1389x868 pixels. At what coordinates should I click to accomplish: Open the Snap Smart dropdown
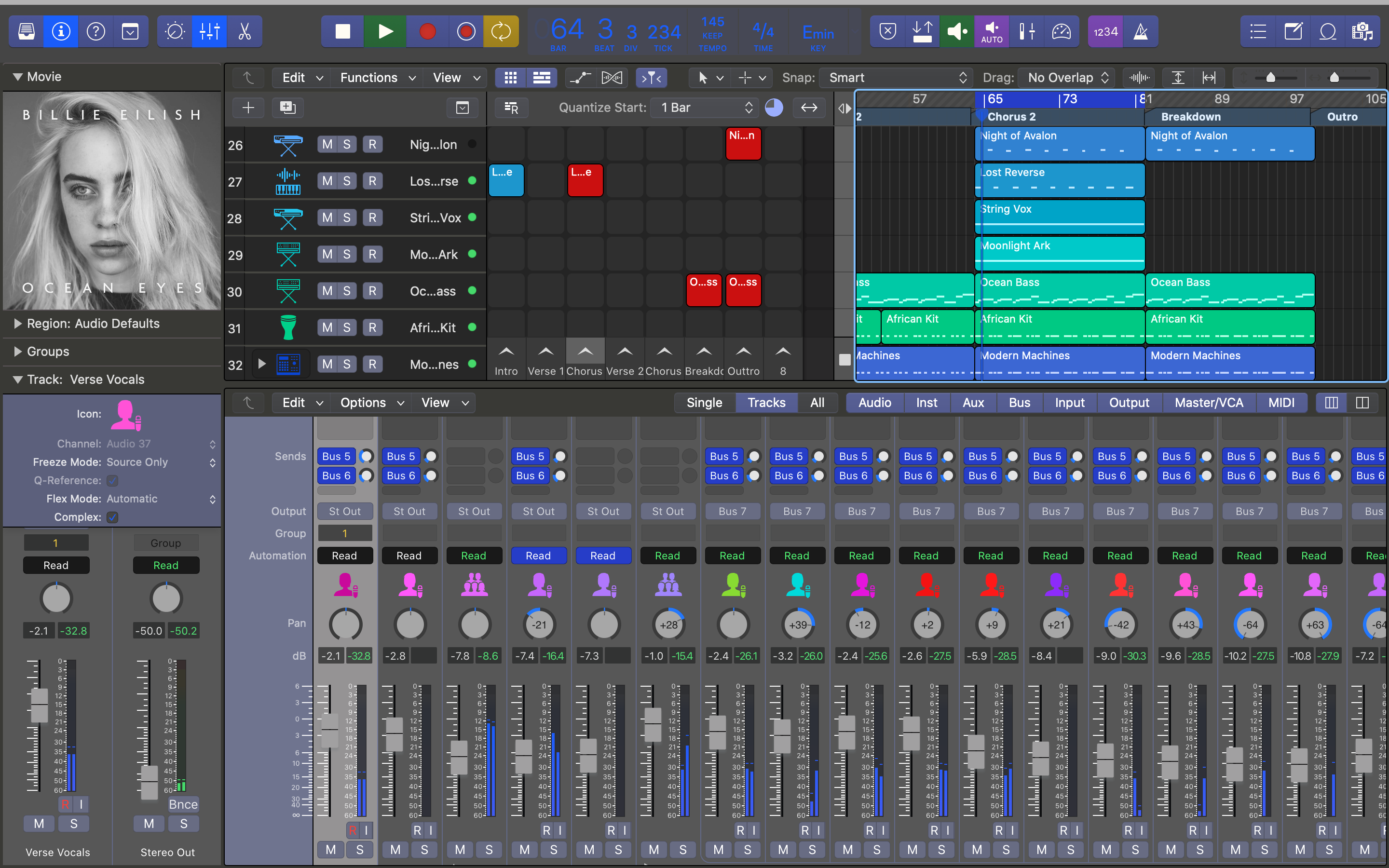896,78
